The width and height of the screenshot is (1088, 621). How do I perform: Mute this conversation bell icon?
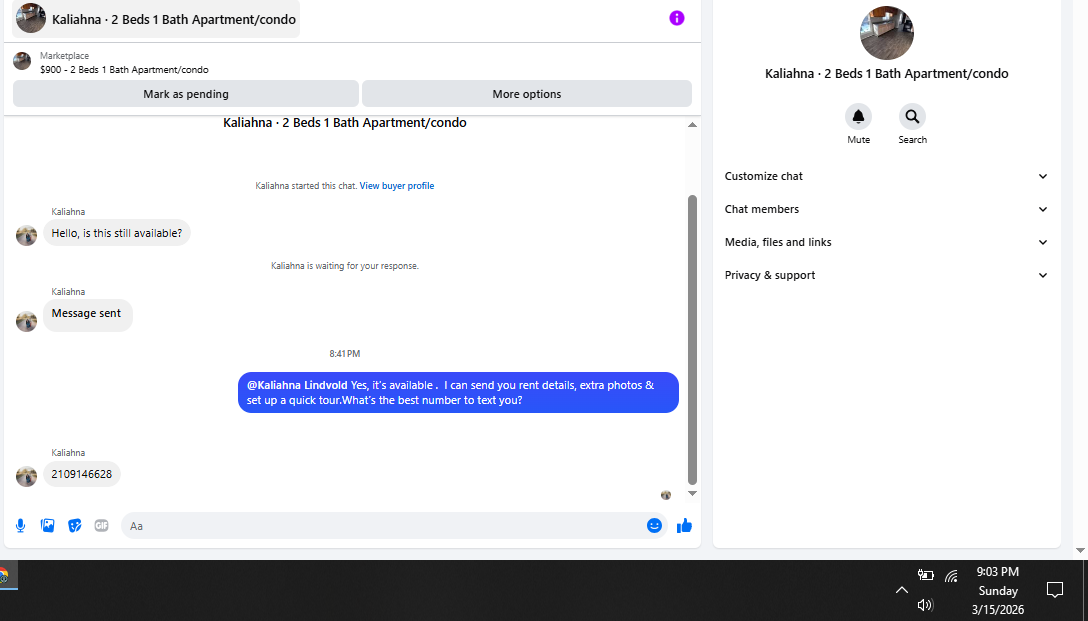(x=858, y=117)
